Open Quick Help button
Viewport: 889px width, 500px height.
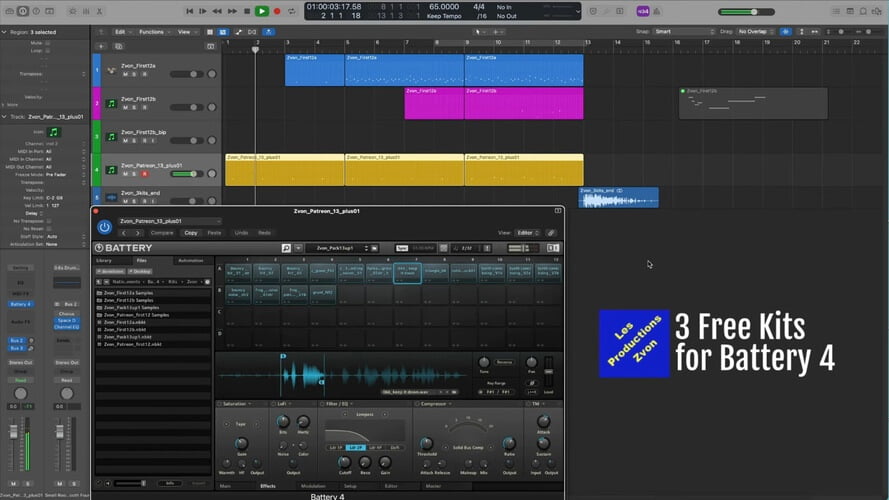[x=36, y=11]
